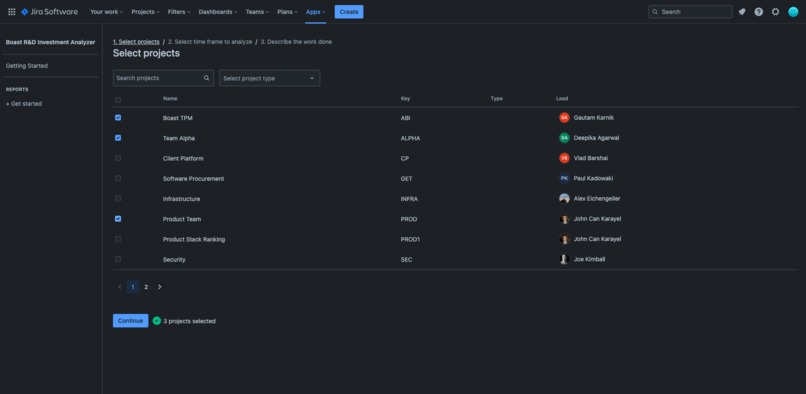
Task: Expand the Apps menu
Action: point(316,12)
